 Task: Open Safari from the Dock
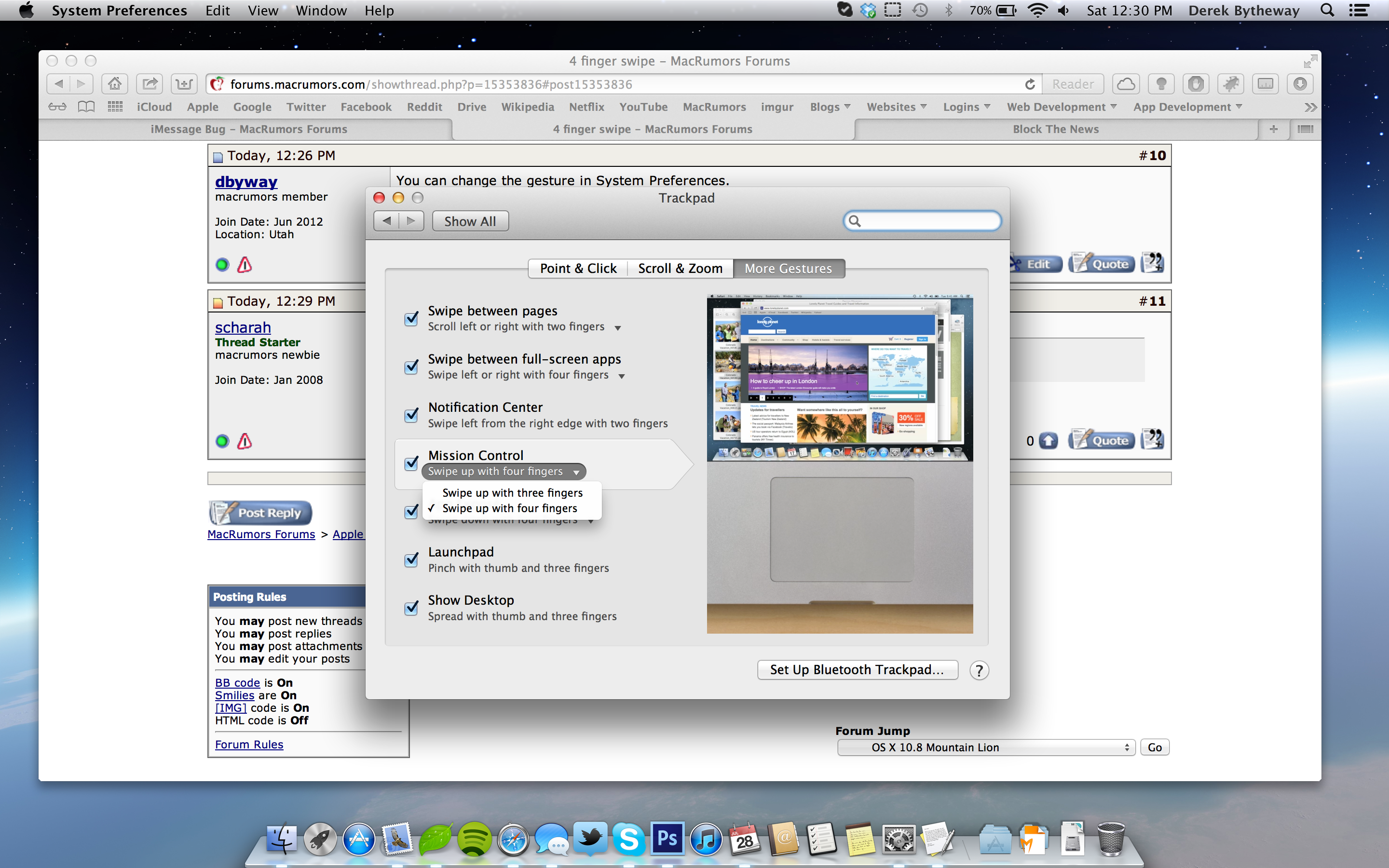click(x=513, y=840)
